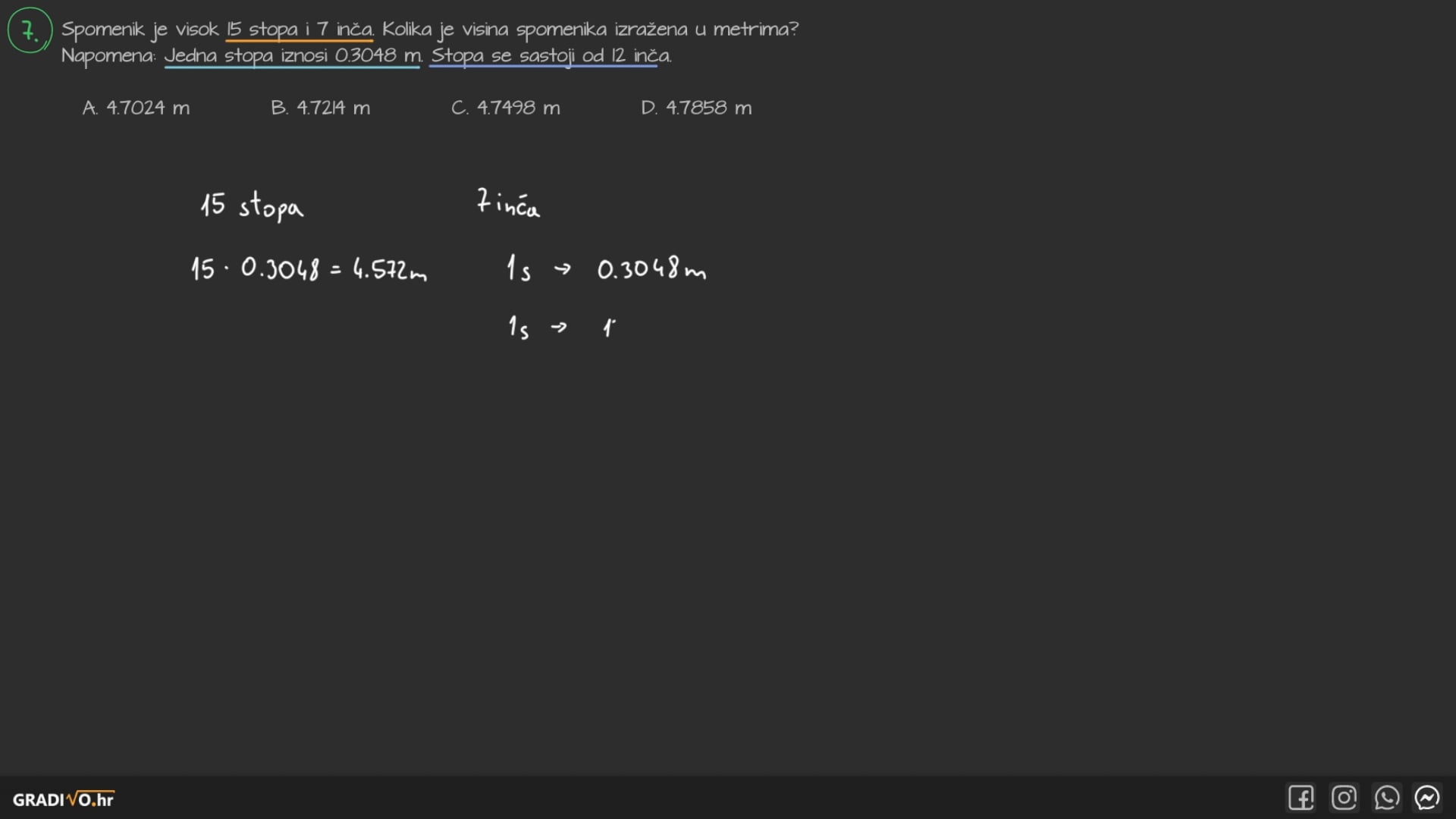Select answer D. 4.7858 m

[x=696, y=108]
